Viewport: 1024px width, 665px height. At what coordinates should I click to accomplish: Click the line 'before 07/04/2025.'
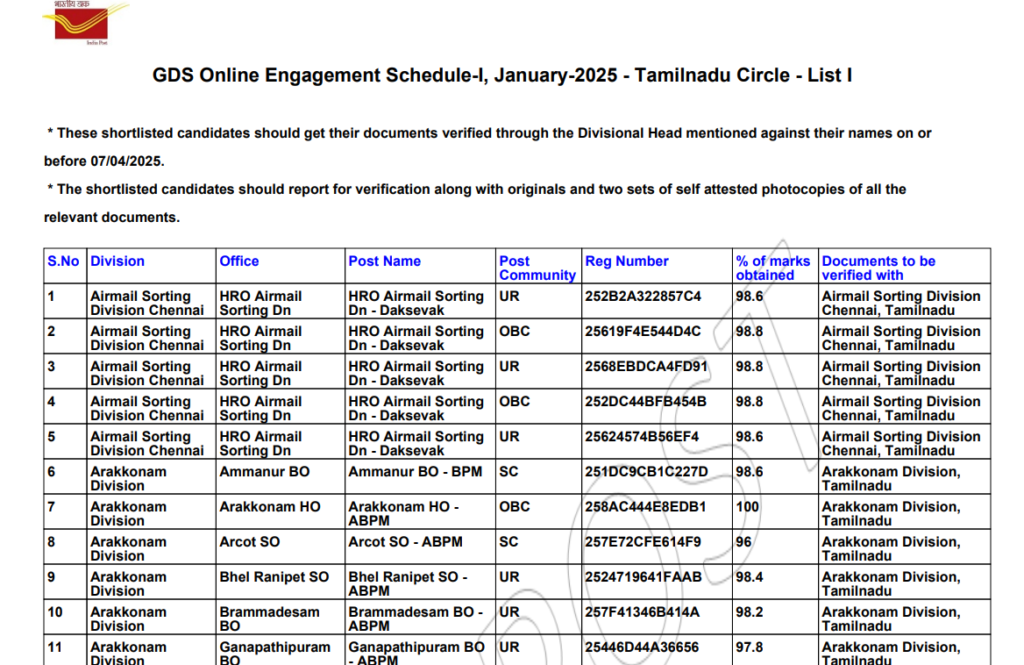pyautogui.click(x=104, y=161)
